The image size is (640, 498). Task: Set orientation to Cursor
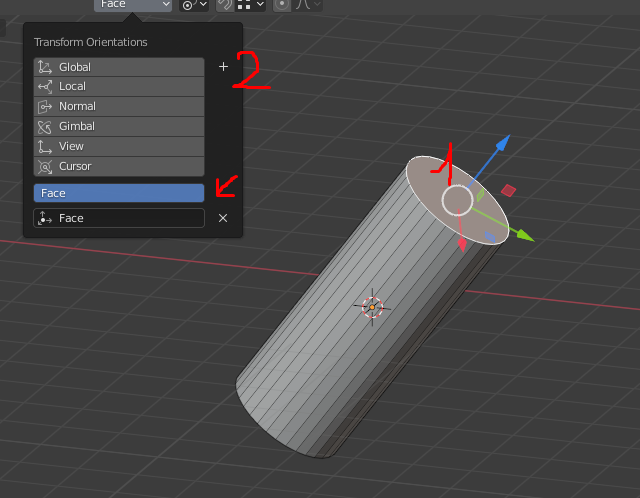pyautogui.click(x=118, y=166)
